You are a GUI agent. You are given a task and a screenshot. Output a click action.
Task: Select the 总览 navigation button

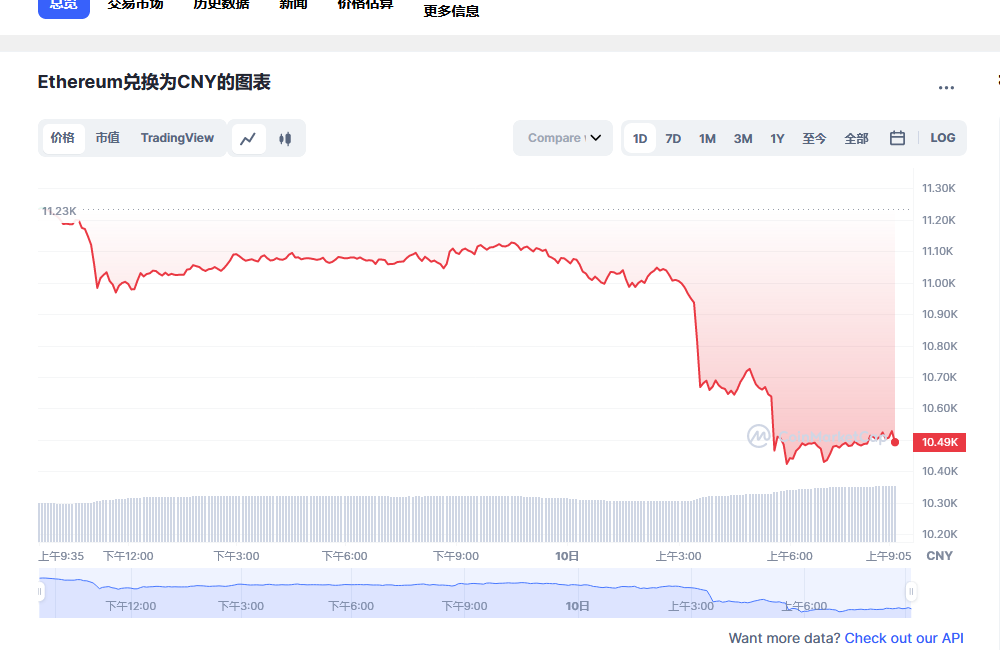[63, 5]
